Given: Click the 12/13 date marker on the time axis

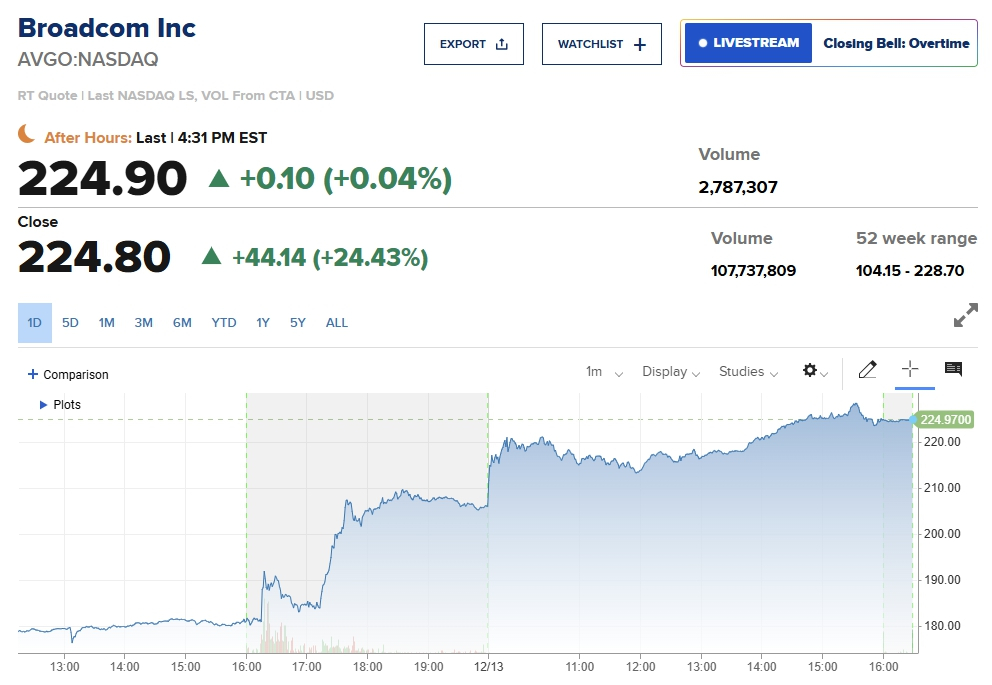Looking at the screenshot, I should click(x=488, y=666).
